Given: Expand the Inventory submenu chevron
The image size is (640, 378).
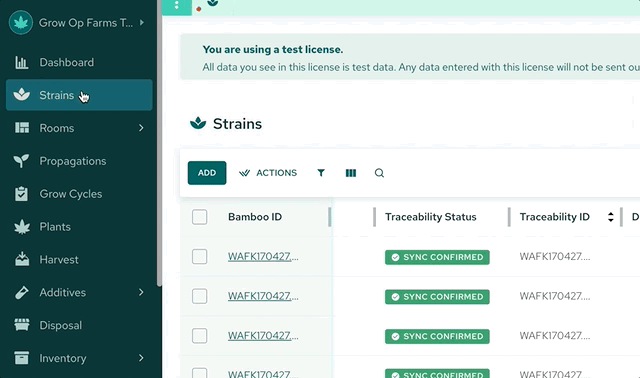Looking at the screenshot, I should tap(141, 358).
